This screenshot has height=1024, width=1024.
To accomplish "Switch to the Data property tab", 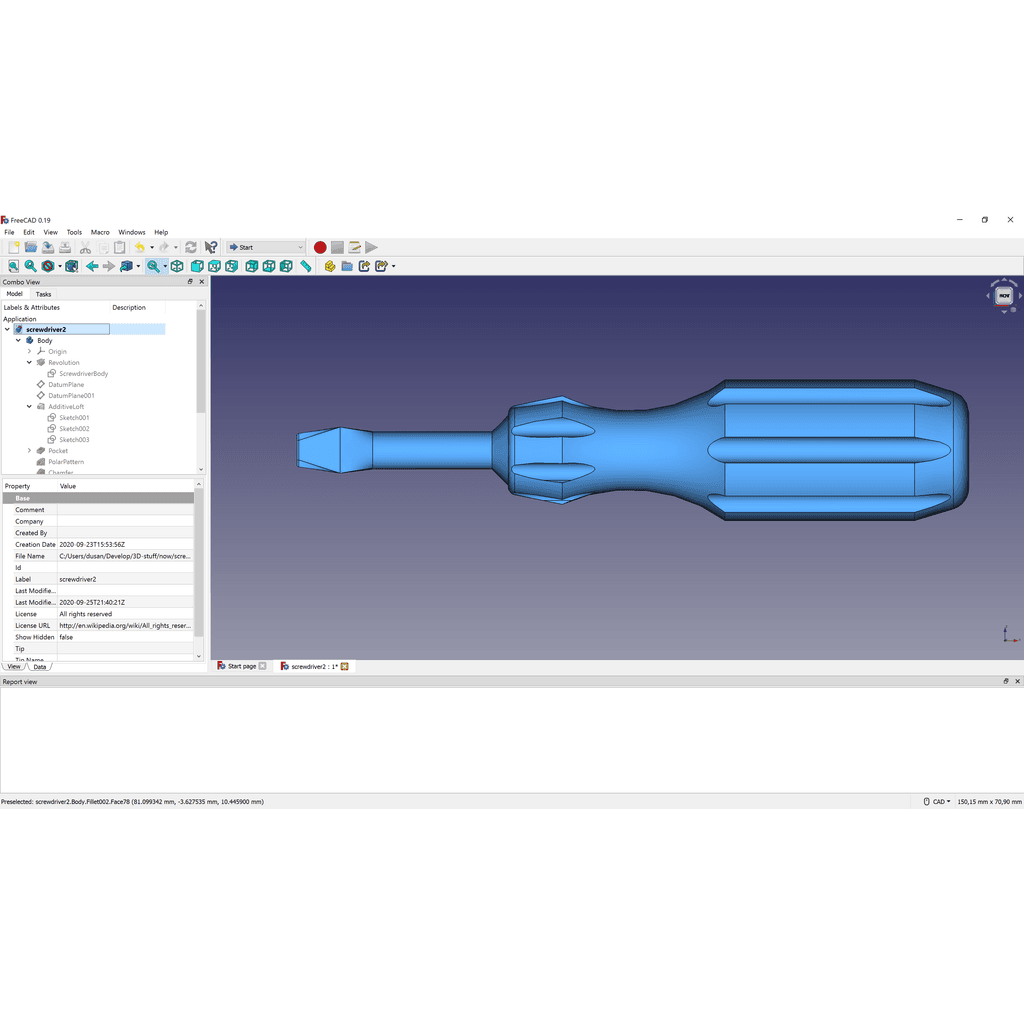I will 40,667.
